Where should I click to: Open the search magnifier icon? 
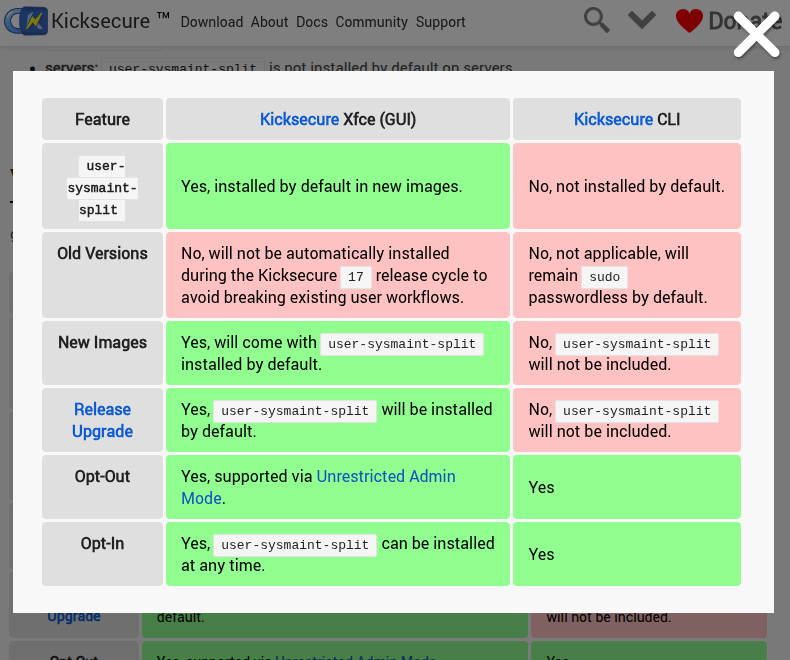point(597,20)
